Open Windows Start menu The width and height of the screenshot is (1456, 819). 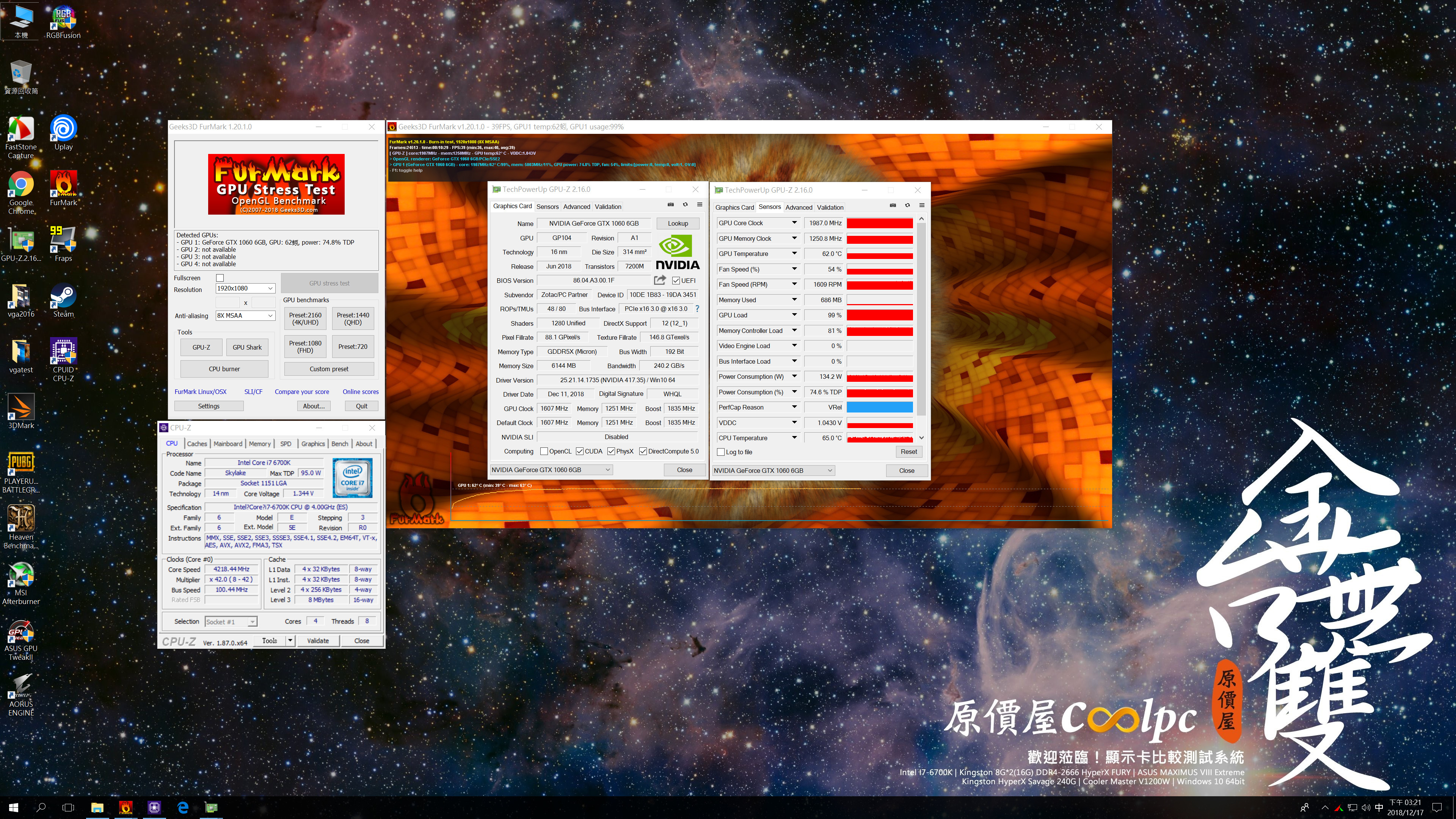pos(14,807)
